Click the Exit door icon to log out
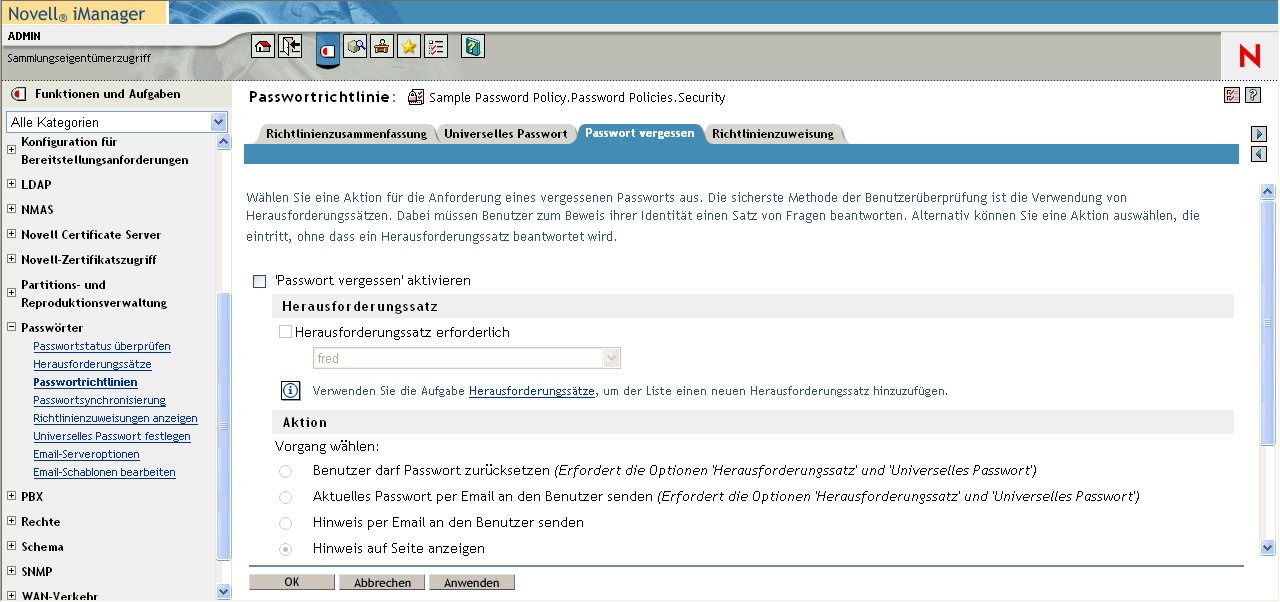Screen dimensions: 1280x602 click(290, 46)
